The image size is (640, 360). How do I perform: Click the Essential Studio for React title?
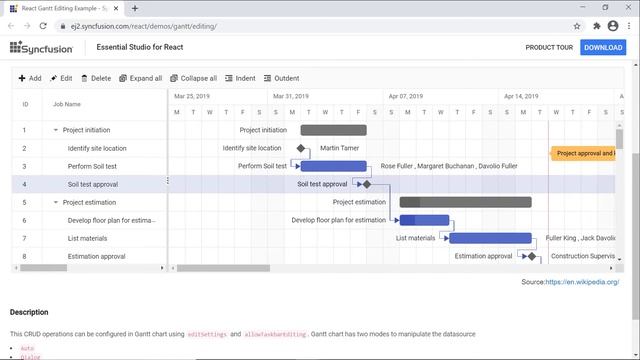[x=140, y=47]
